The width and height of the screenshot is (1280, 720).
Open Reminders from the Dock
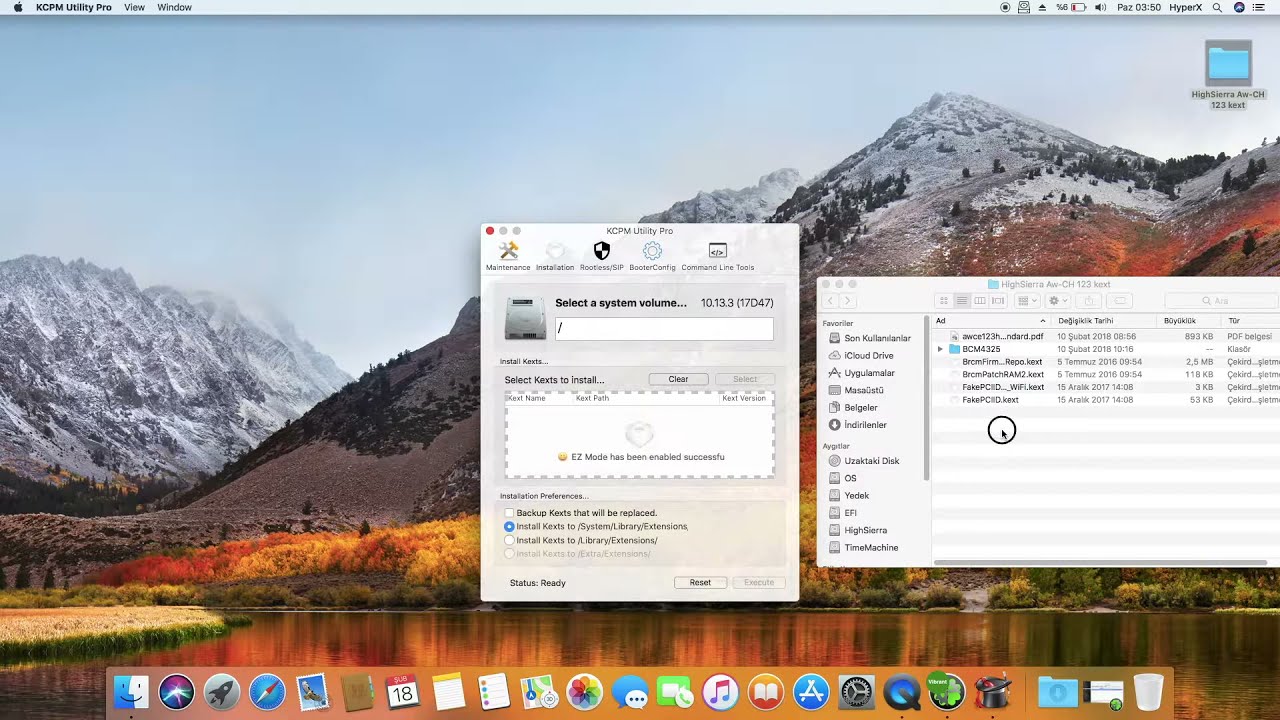click(x=494, y=692)
